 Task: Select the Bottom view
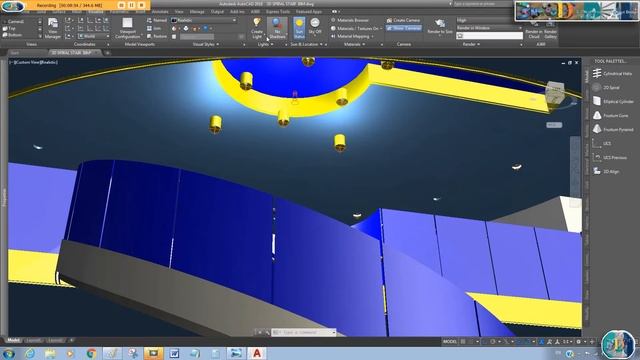point(12,35)
